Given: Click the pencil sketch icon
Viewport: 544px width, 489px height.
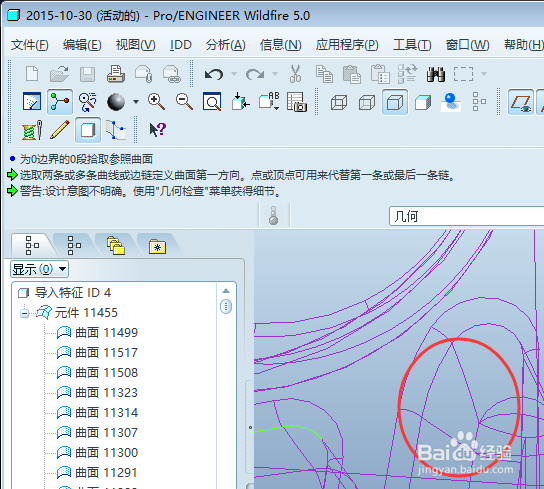Looking at the screenshot, I should (60, 130).
